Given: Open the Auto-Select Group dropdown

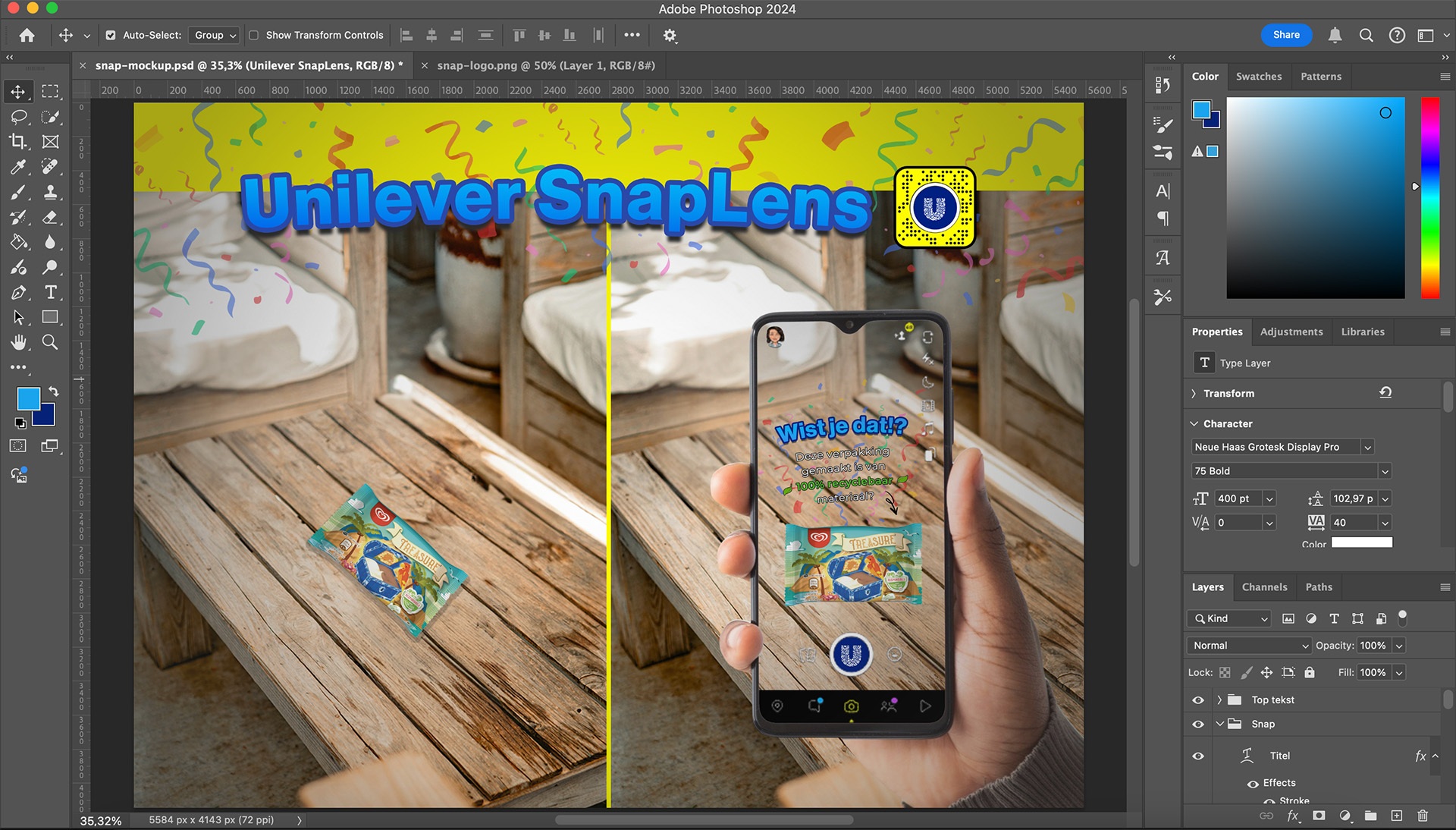Looking at the screenshot, I should [215, 35].
